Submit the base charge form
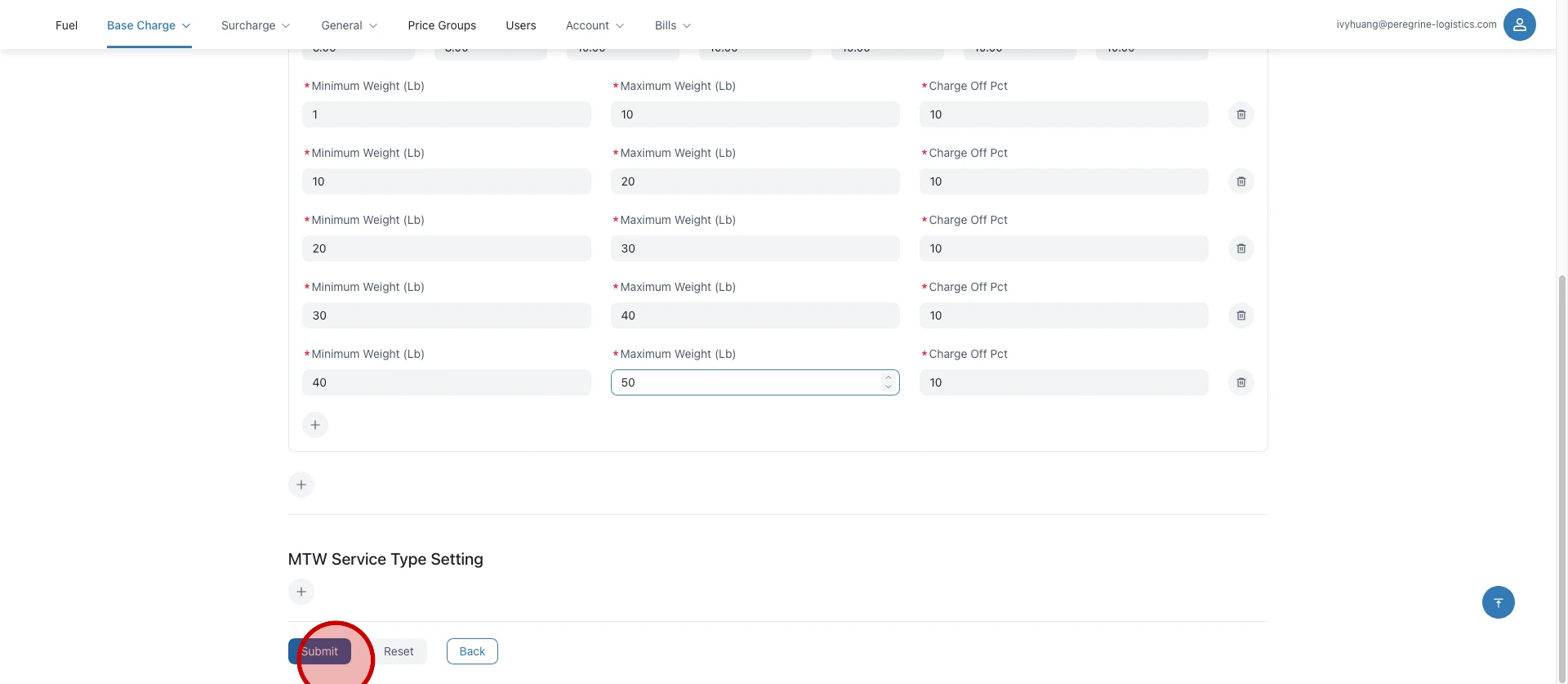 pos(319,651)
